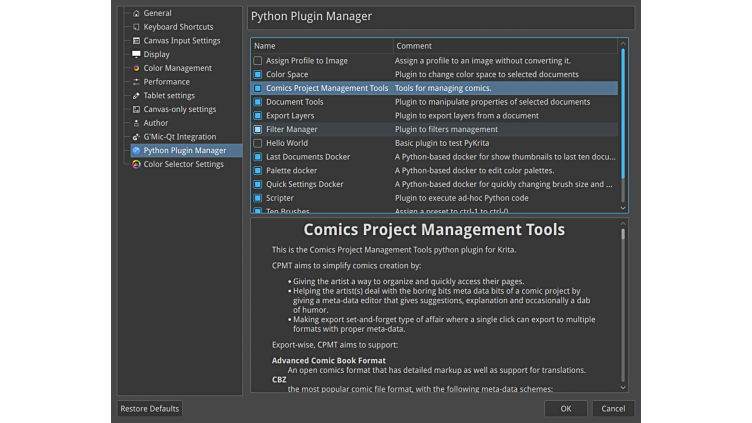
Task: Open the Performance settings page
Action: tap(166, 82)
